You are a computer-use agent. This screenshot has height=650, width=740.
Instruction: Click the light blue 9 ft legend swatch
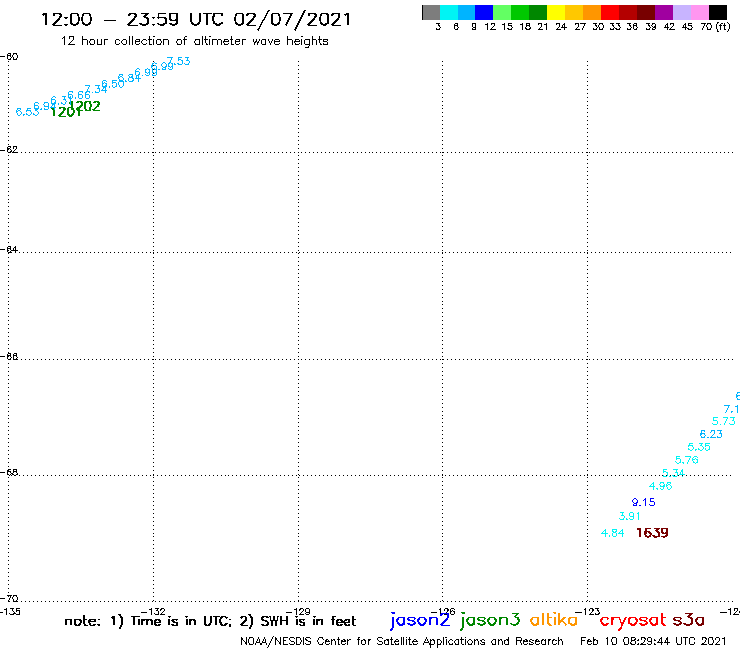(x=467, y=12)
